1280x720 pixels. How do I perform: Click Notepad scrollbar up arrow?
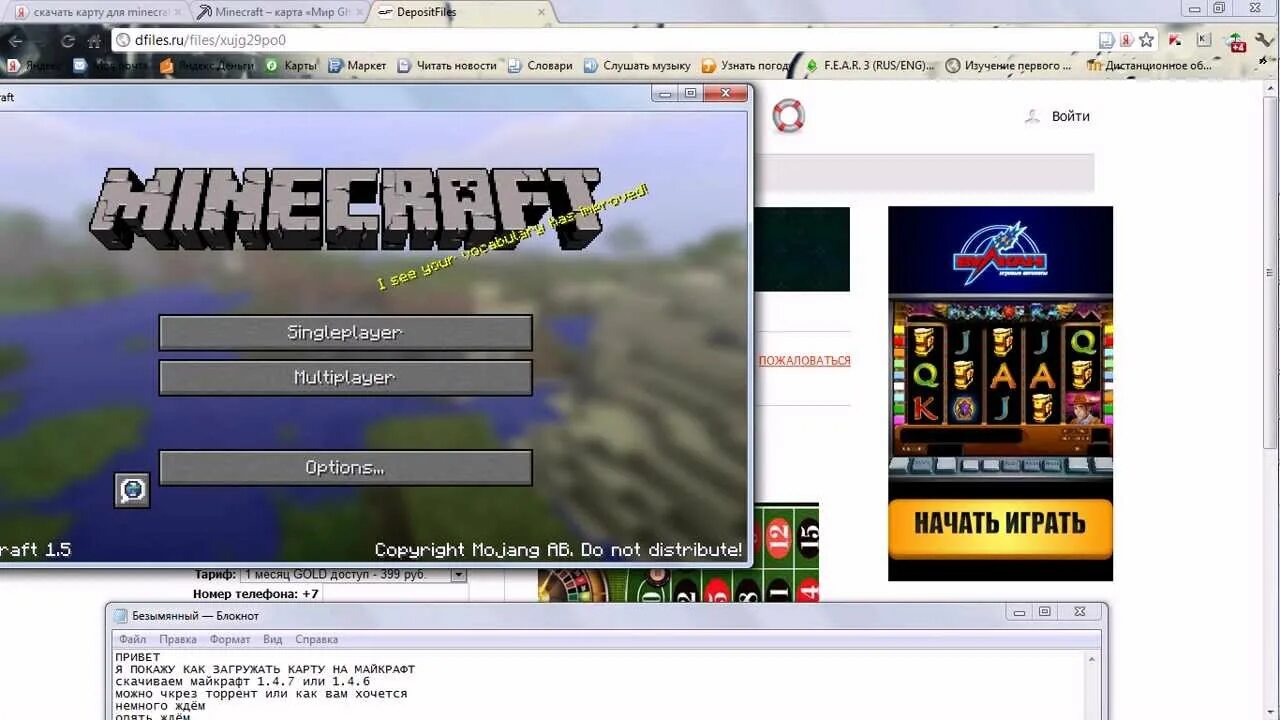point(1092,660)
